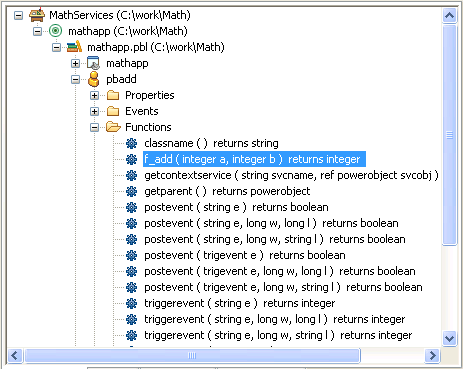
Task: Click the horizontal scrollbar right arrow
Action: [432, 356]
